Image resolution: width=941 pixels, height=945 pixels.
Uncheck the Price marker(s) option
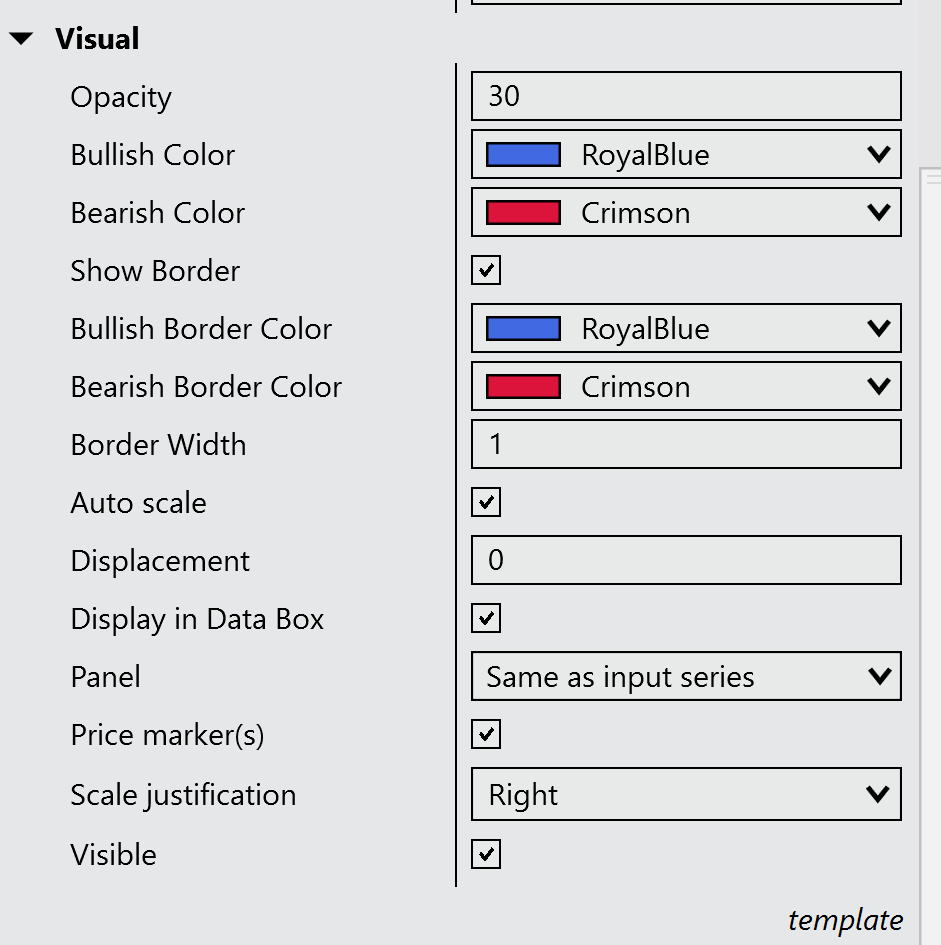click(485, 734)
